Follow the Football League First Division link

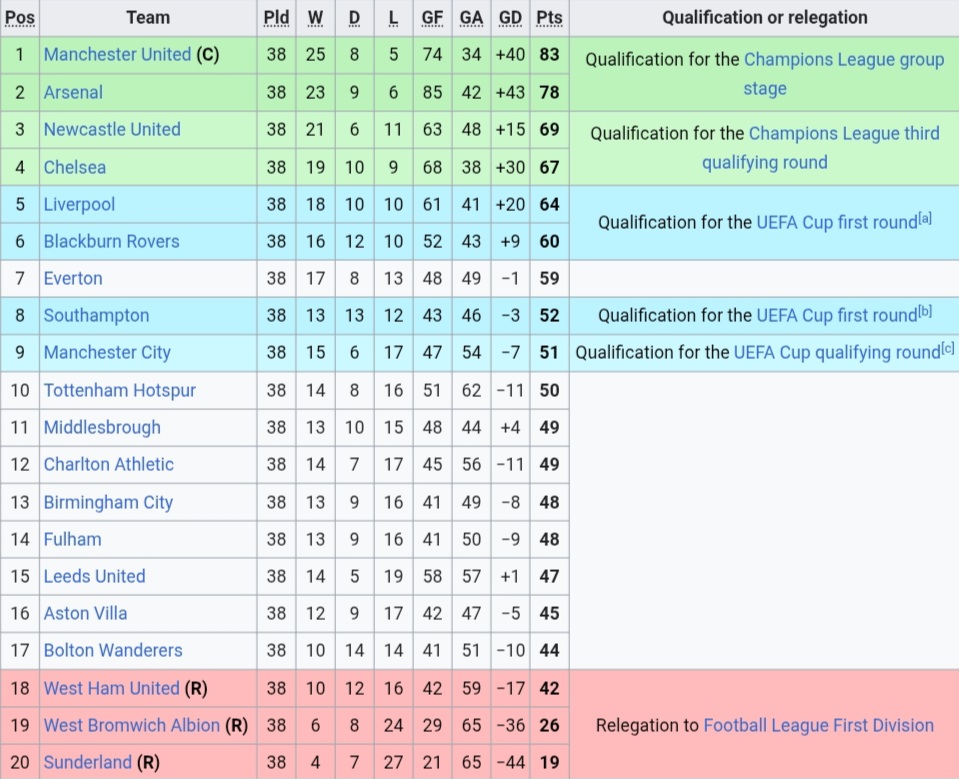818,725
